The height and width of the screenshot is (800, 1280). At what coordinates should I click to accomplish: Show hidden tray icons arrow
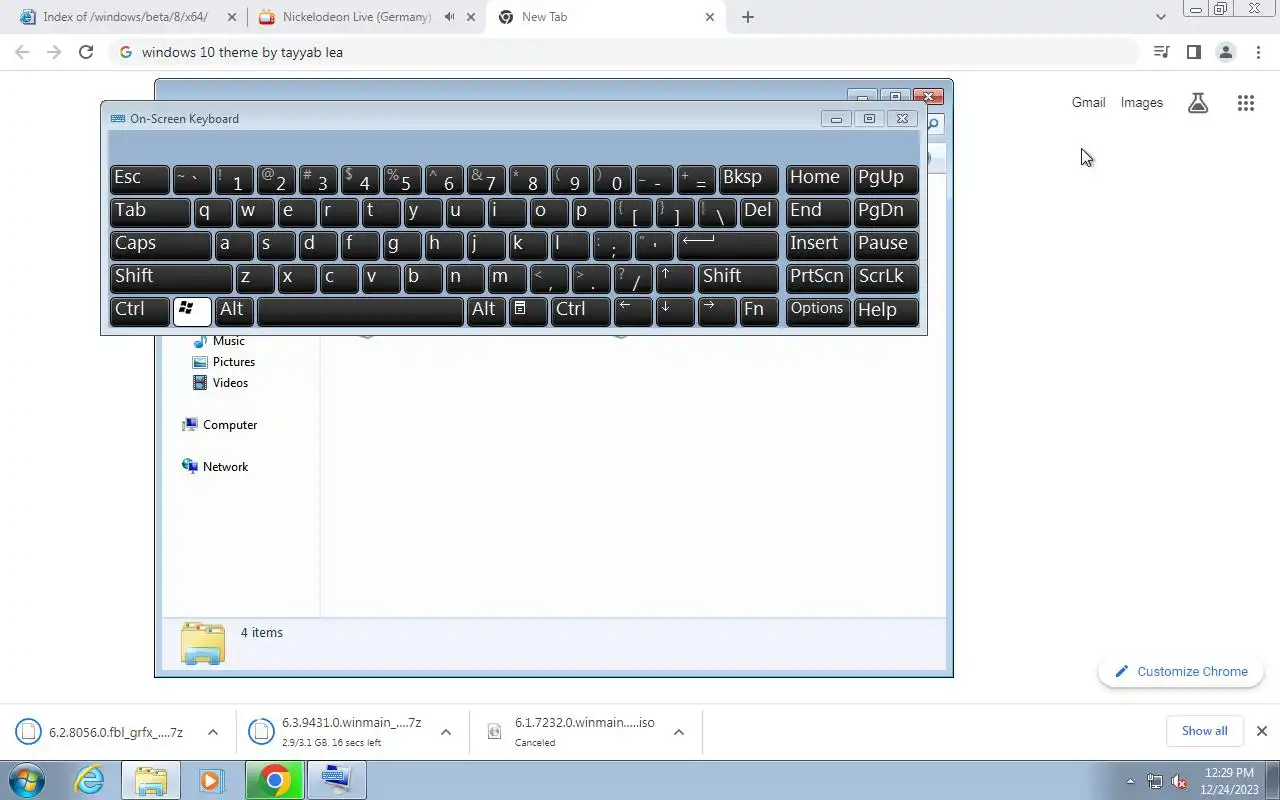pyautogui.click(x=1130, y=782)
